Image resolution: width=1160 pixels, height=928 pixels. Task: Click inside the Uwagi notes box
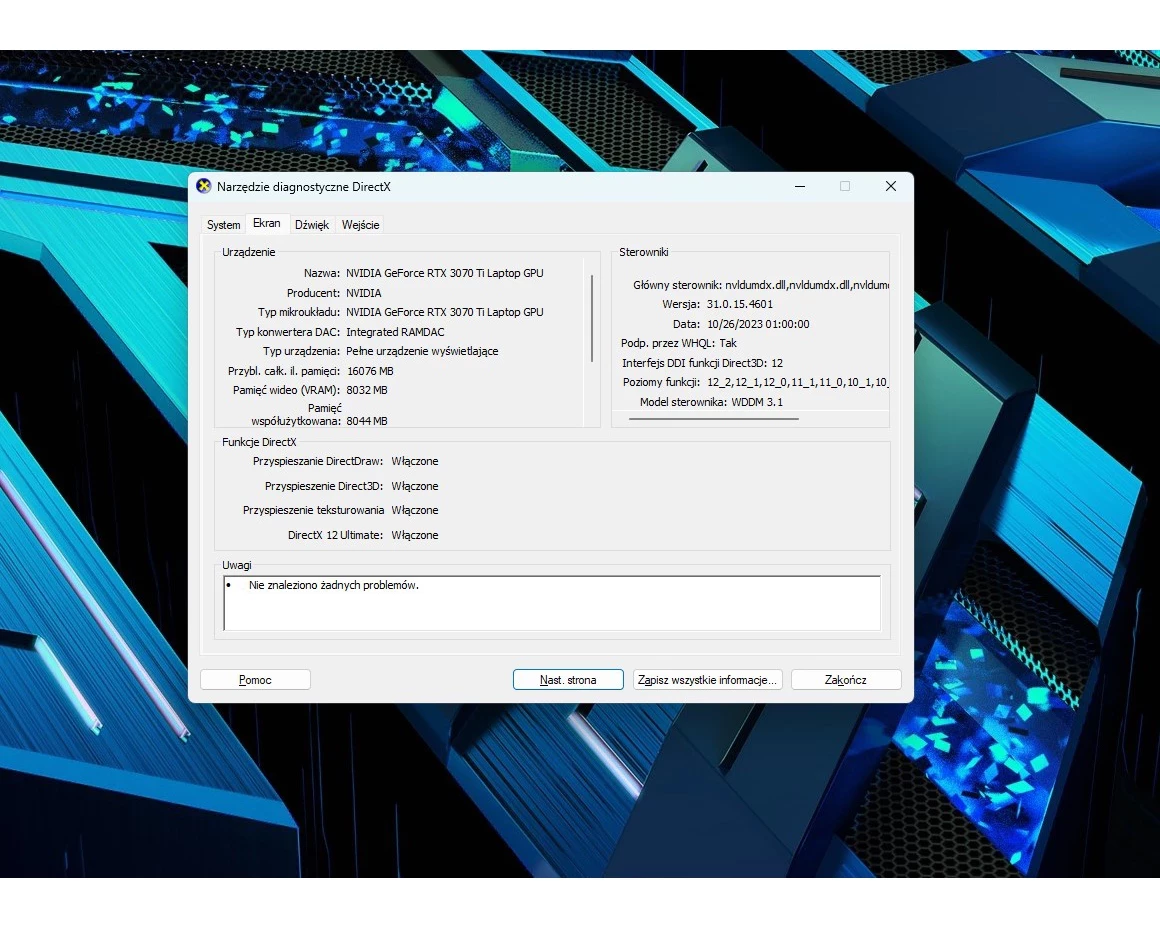552,603
